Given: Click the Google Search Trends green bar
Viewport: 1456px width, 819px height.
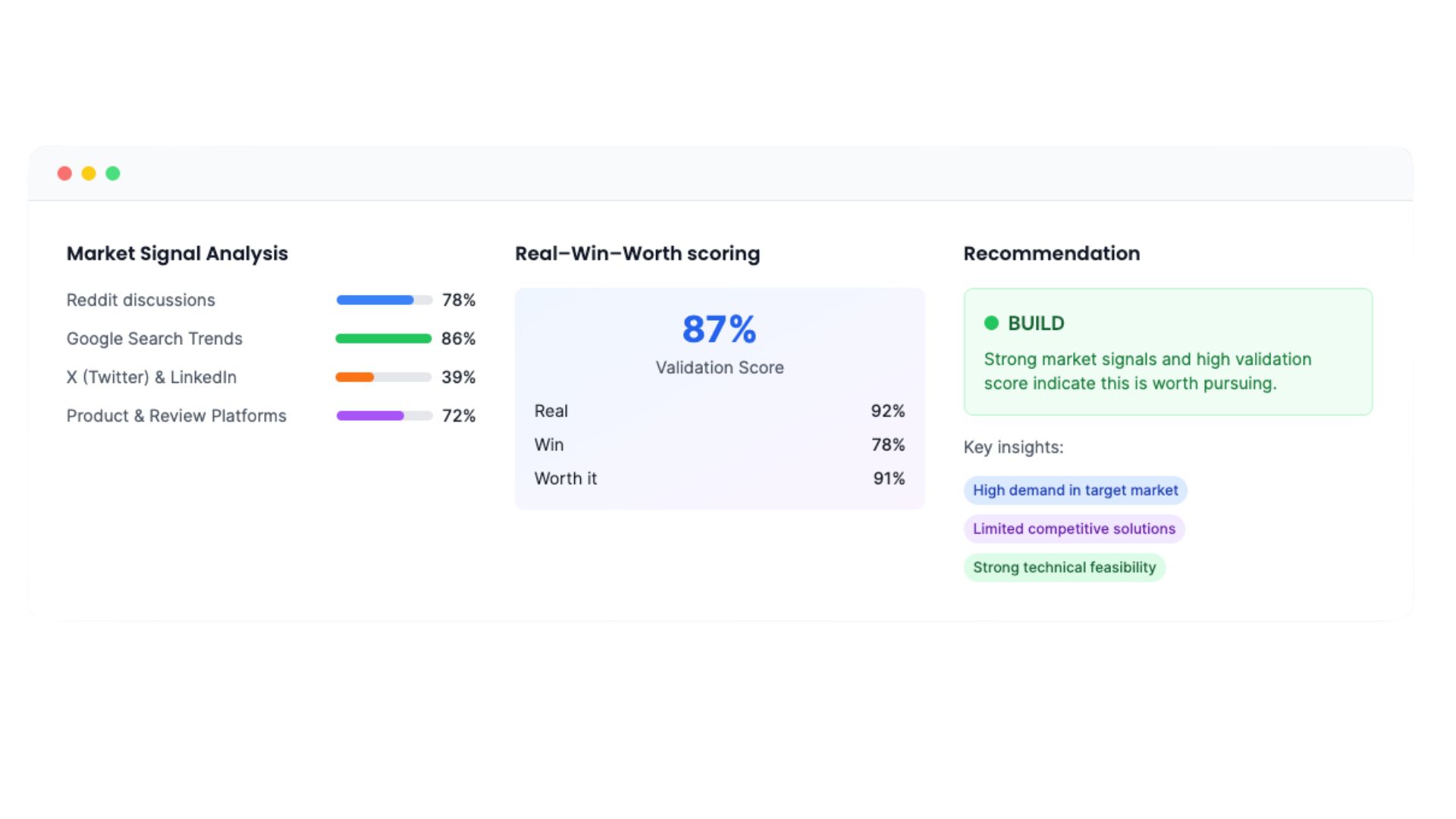Looking at the screenshot, I should [x=384, y=339].
